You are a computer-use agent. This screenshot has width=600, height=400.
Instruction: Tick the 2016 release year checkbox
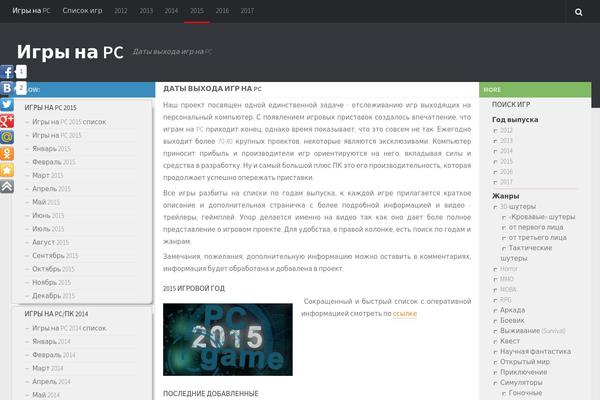[x=495, y=172]
